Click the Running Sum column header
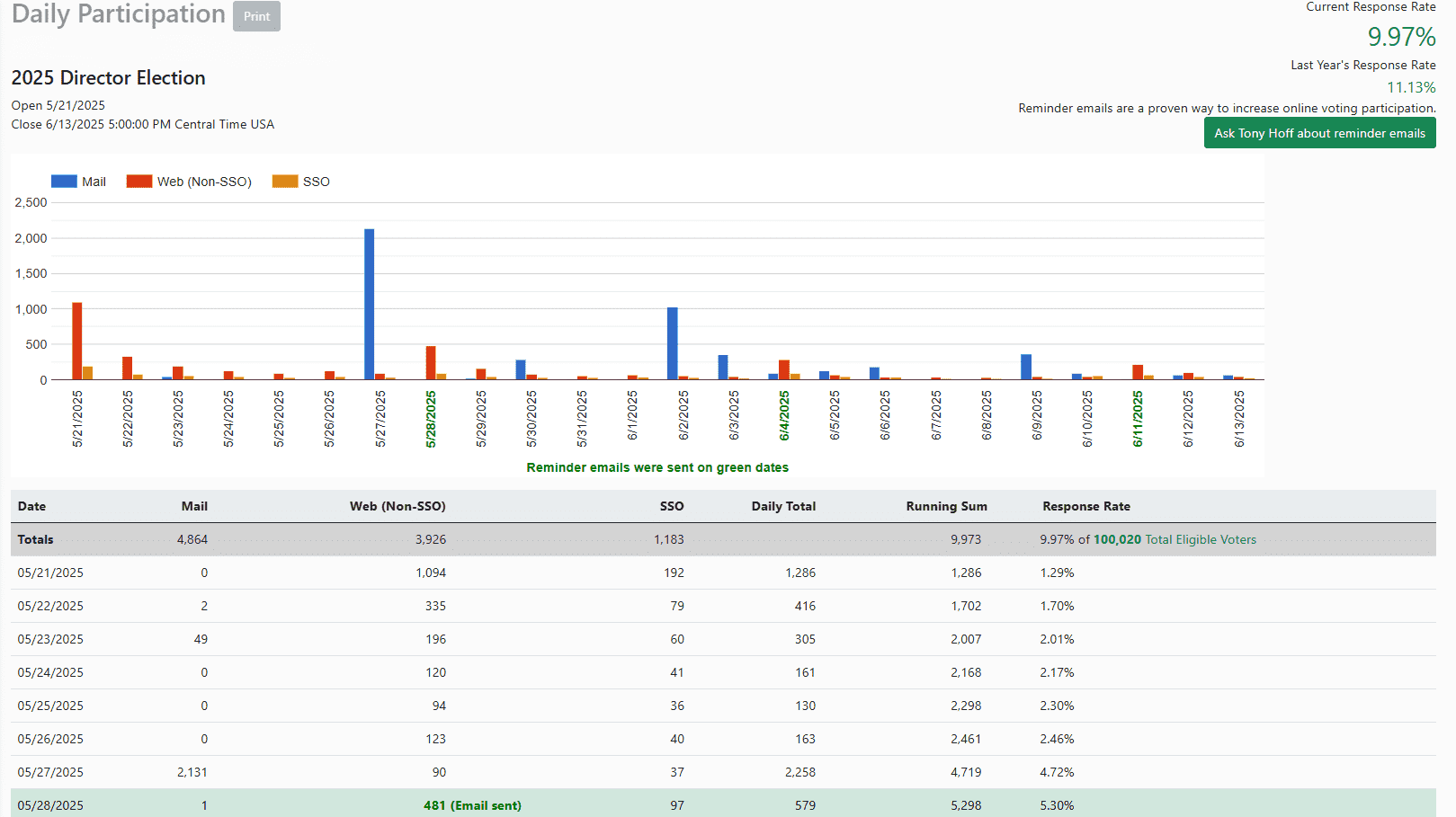 (x=946, y=506)
